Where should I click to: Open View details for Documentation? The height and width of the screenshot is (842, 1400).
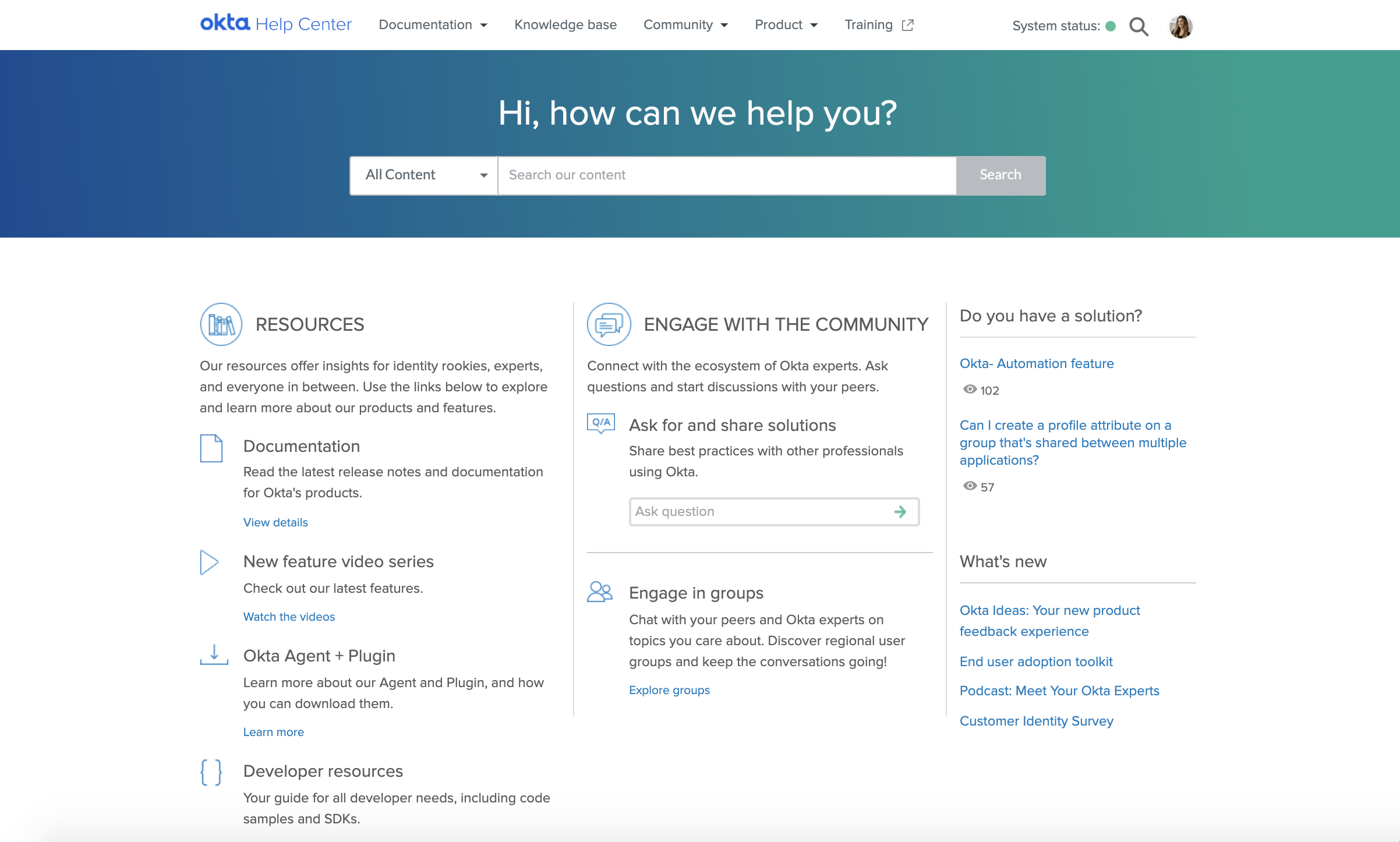(x=275, y=522)
